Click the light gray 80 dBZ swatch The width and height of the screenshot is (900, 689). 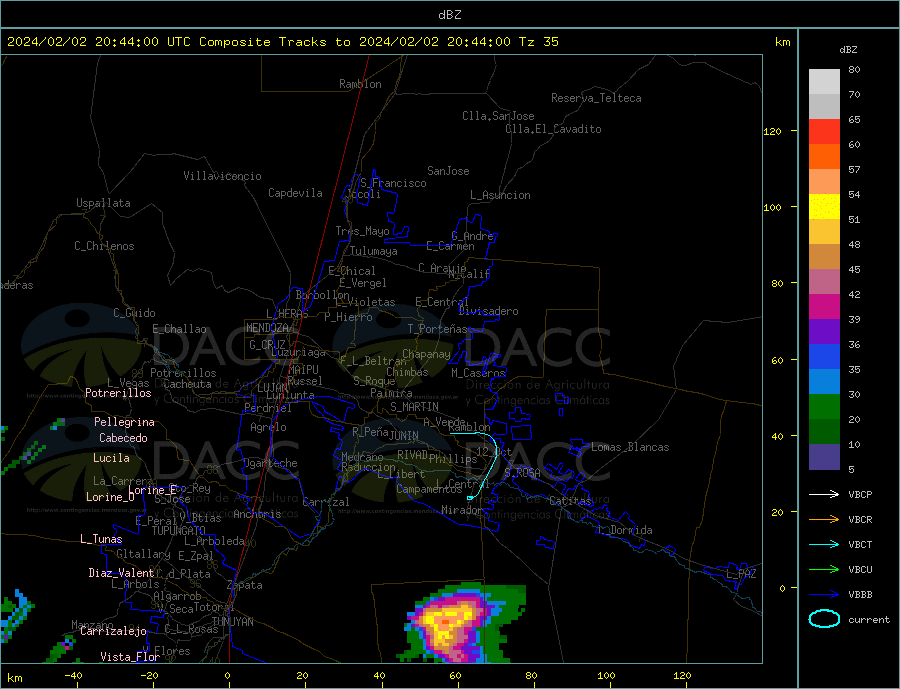coord(824,82)
